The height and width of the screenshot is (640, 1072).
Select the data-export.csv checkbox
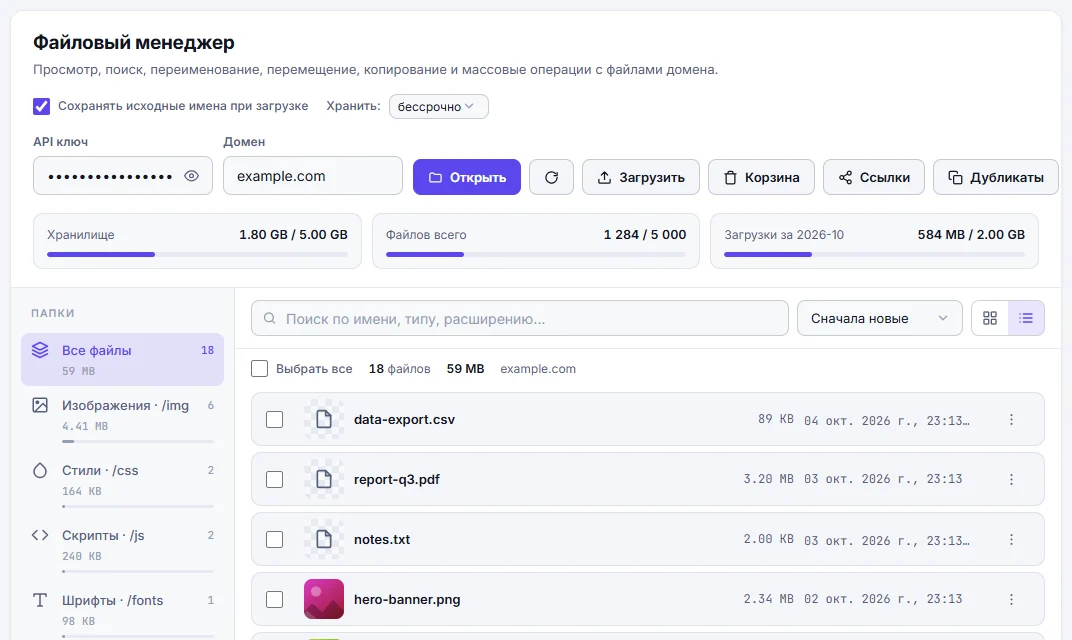click(274, 419)
